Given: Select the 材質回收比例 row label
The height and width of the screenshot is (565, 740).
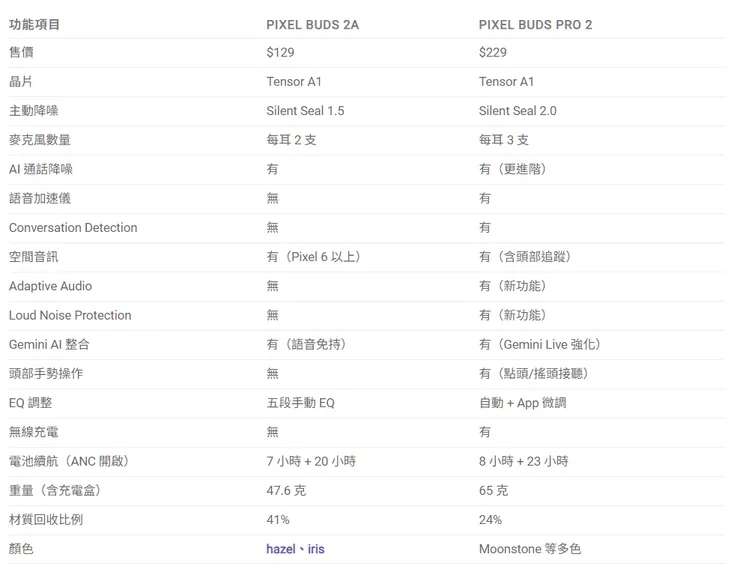Looking at the screenshot, I should 46,520.
